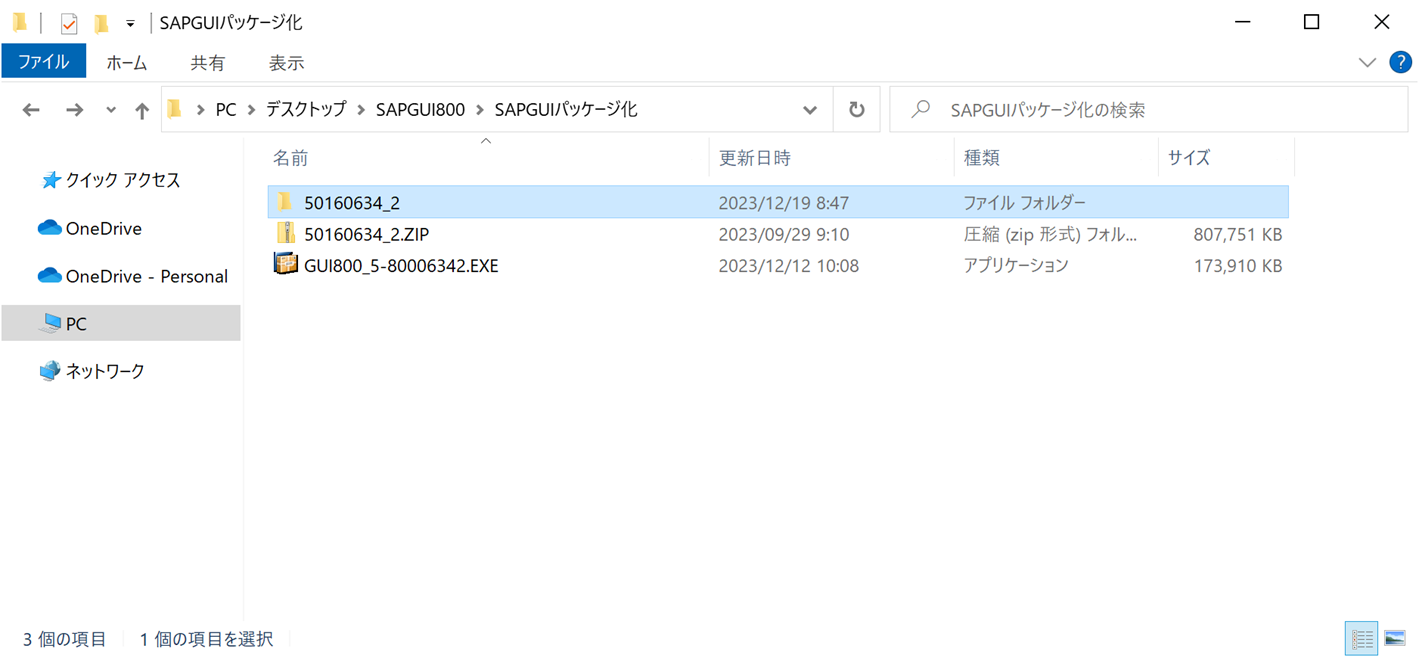Click the 50160634_2.ZIP file name
Screen dimensions: 1419x657
tap(367, 234)
